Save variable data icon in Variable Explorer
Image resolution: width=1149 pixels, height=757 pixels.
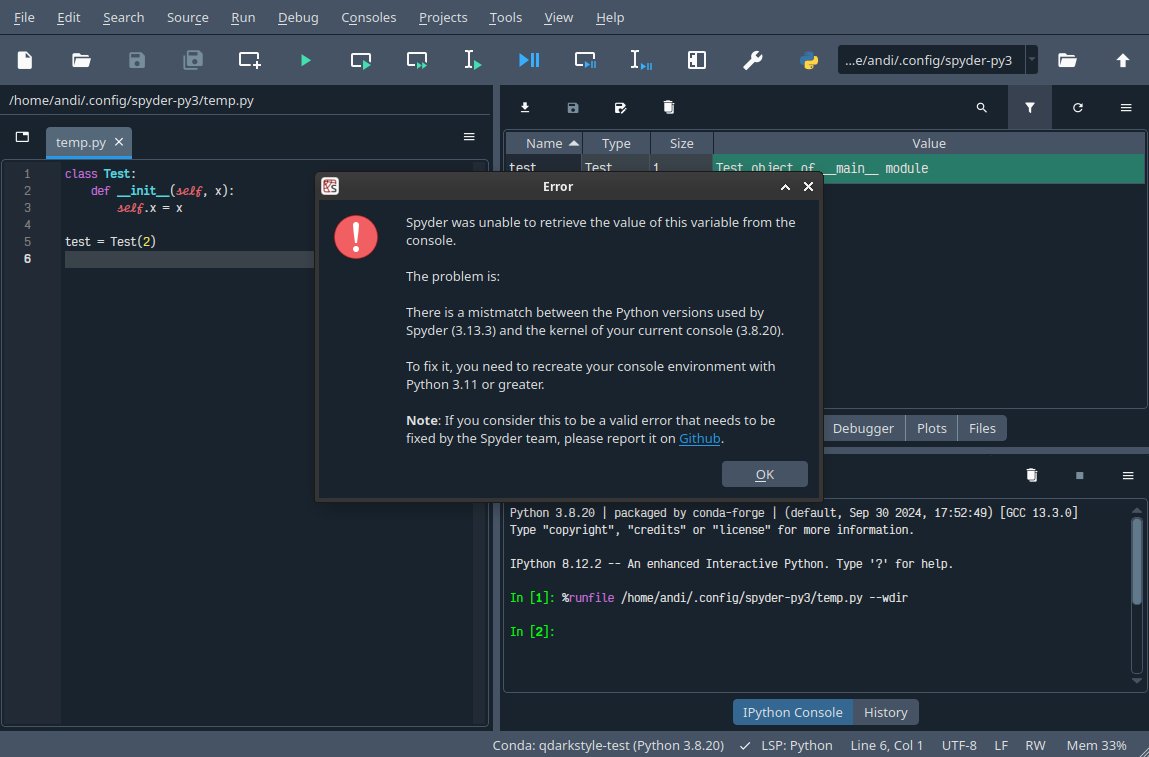[573, 108]
